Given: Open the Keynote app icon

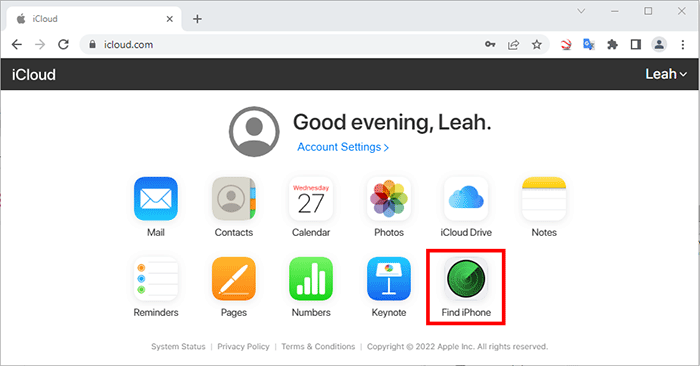Looking at the screenshot, I should [389, 279].
